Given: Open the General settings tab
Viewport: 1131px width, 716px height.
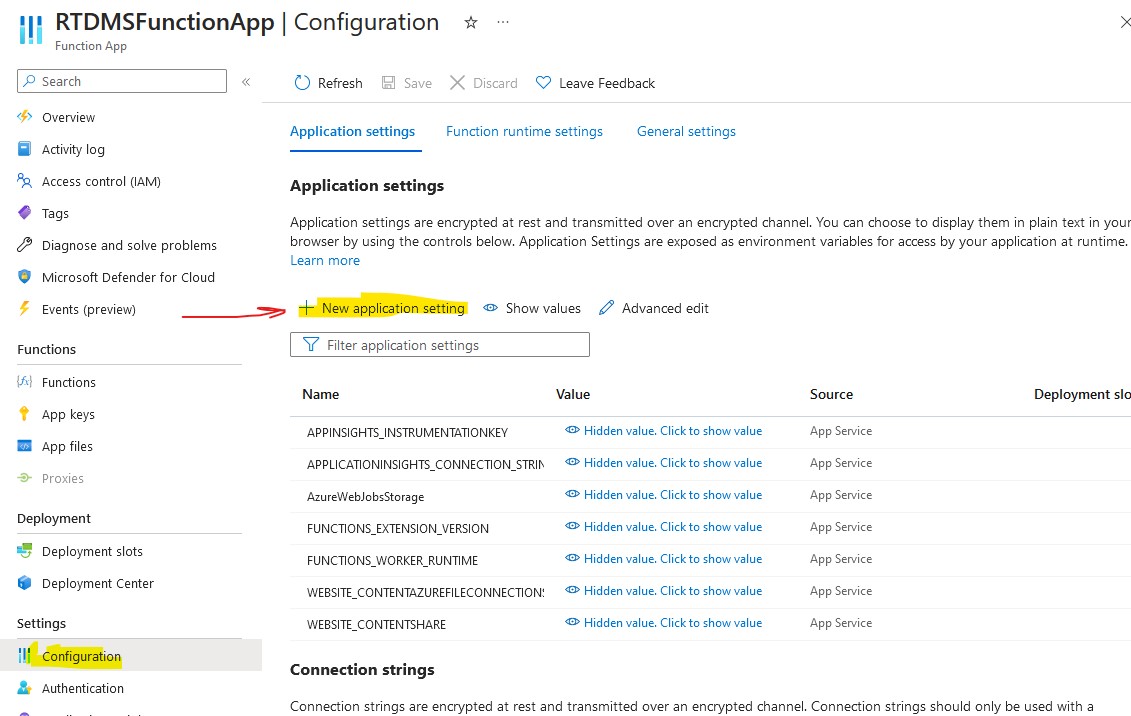Looking at the screenshot, I should [x=686, y=131].
